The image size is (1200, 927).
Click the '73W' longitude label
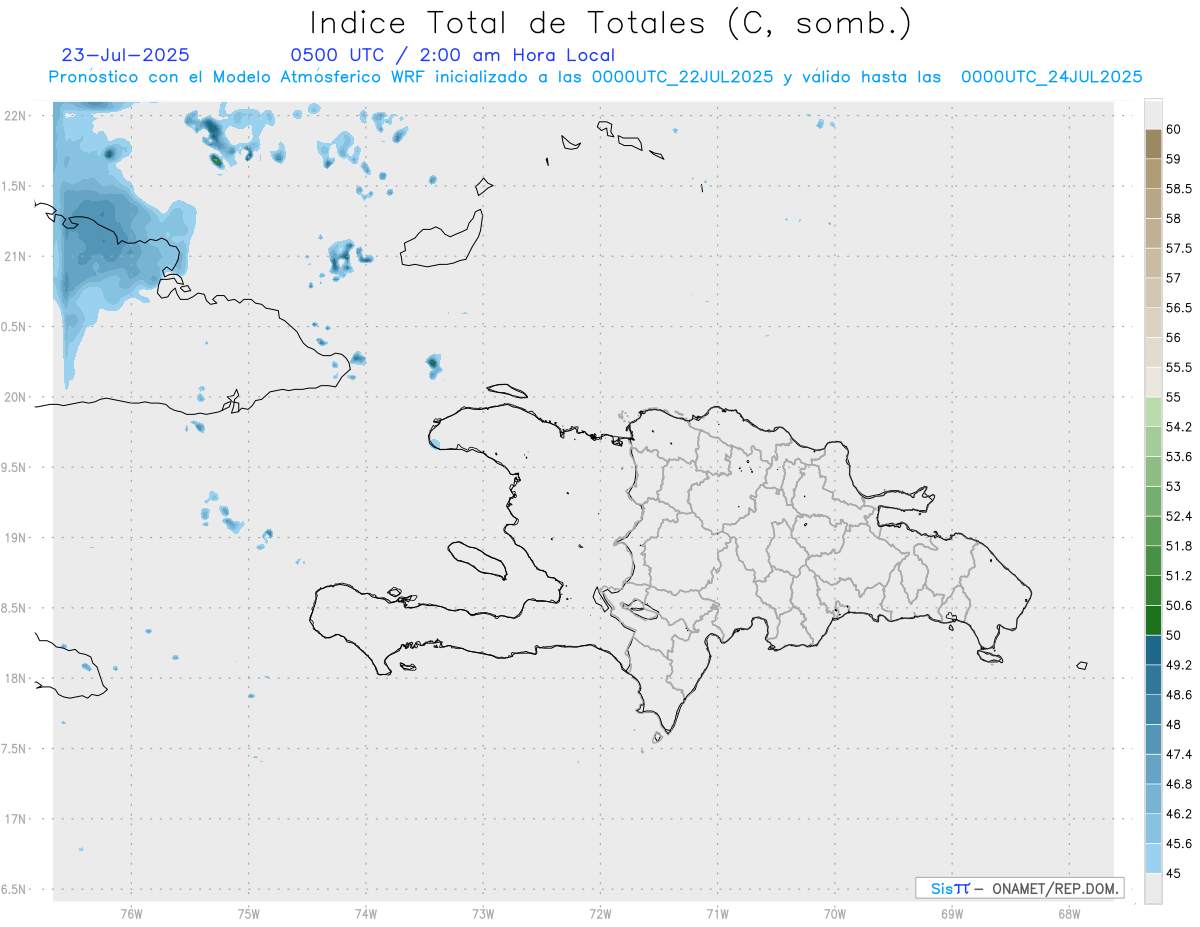483,913
